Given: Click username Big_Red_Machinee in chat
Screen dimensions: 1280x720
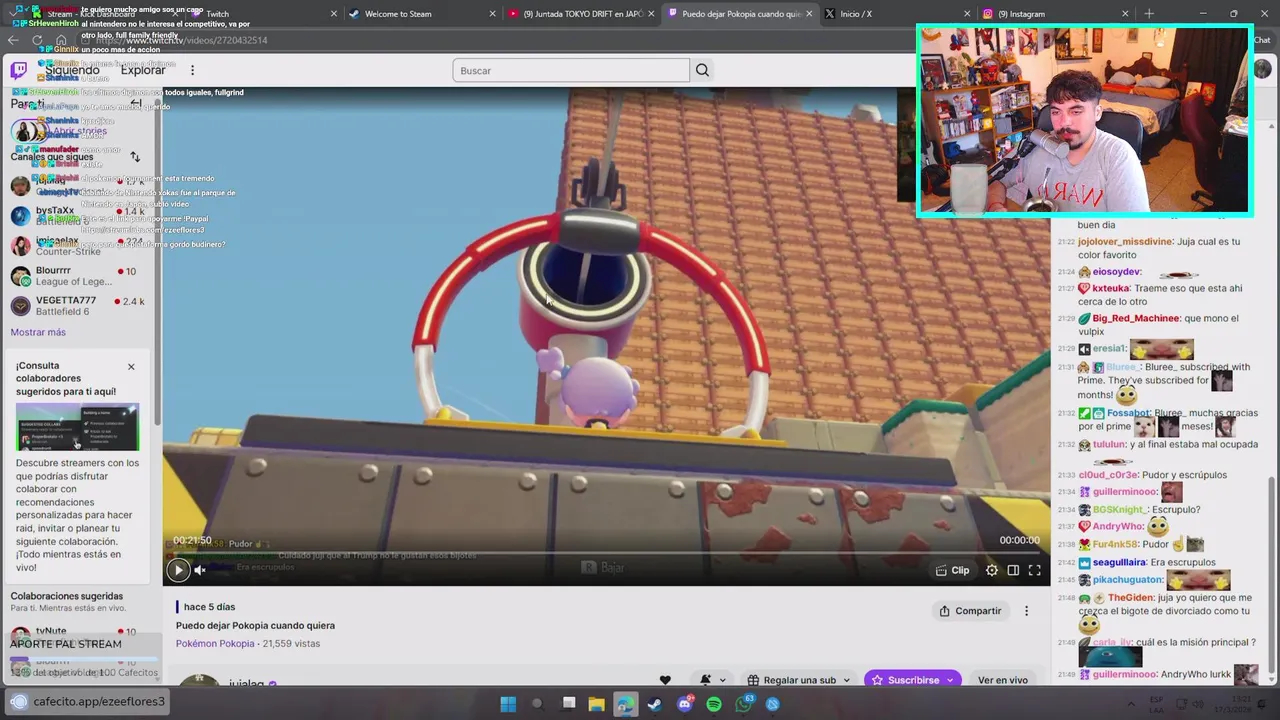Looking at the screenshot, I should (x=1135, y=319).
